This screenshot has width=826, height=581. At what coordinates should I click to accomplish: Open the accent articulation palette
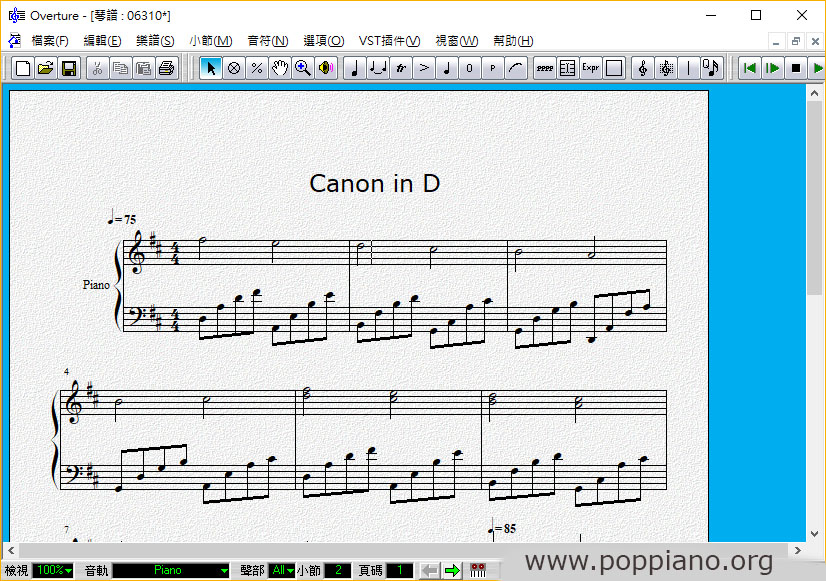point(424,68)
